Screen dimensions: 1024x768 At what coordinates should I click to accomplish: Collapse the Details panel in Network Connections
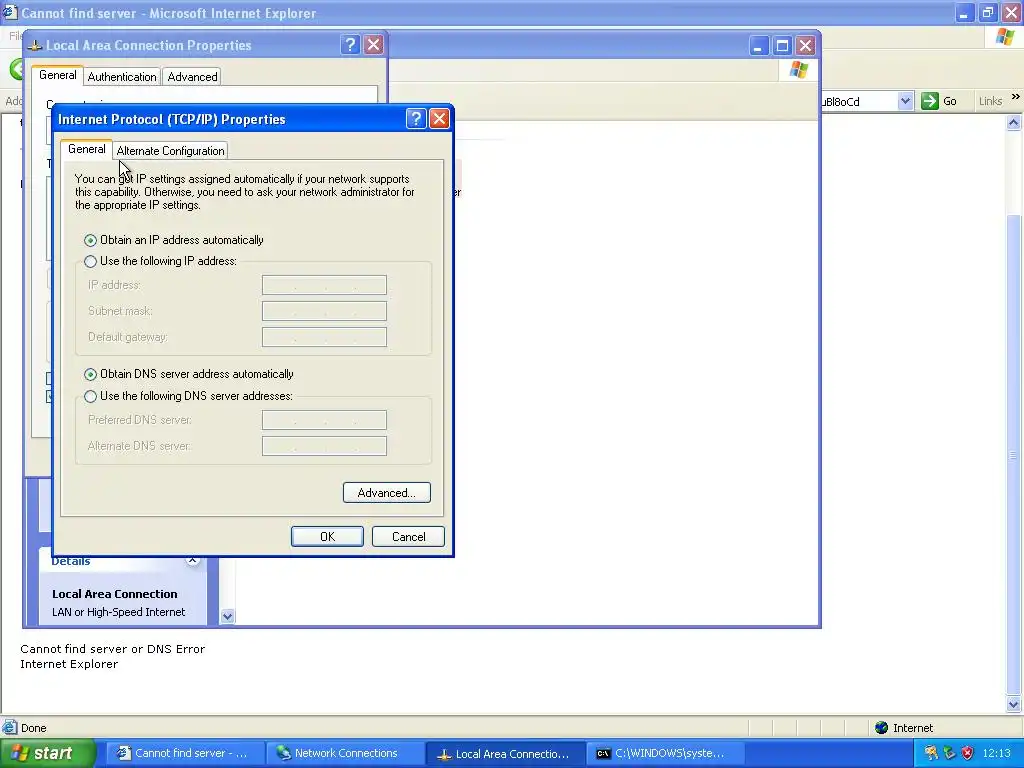(x=192, y=560)
